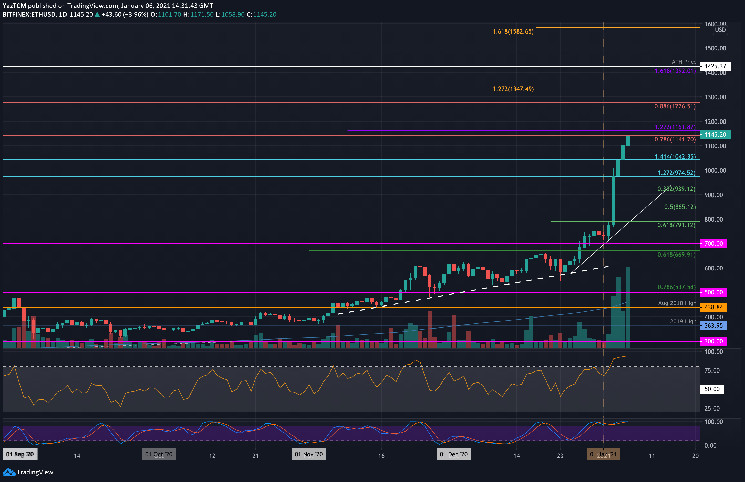Select the 01 Oct '20 date marker
Screen dimensions: 745x482
tap(160, 454)
